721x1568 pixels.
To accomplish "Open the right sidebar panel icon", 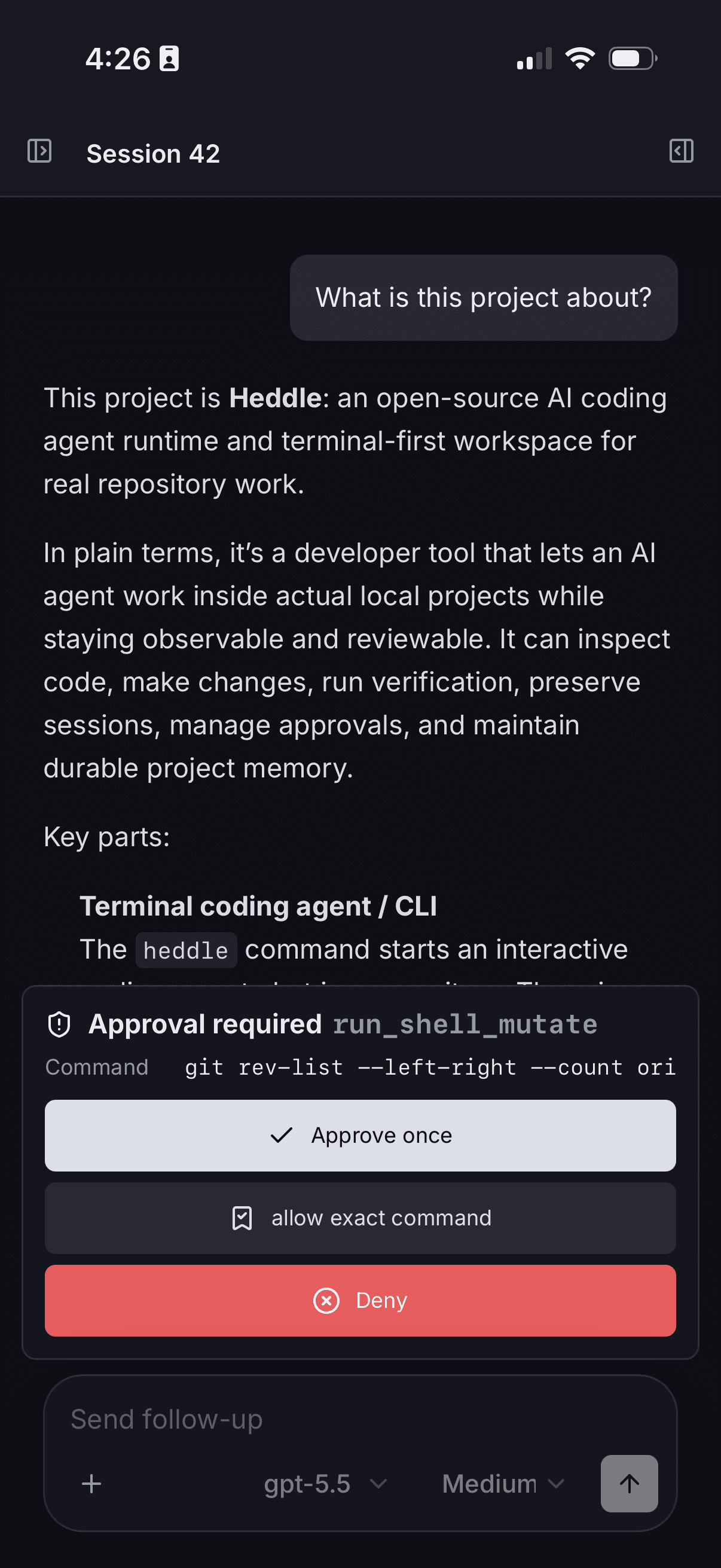I will point(681,151).
